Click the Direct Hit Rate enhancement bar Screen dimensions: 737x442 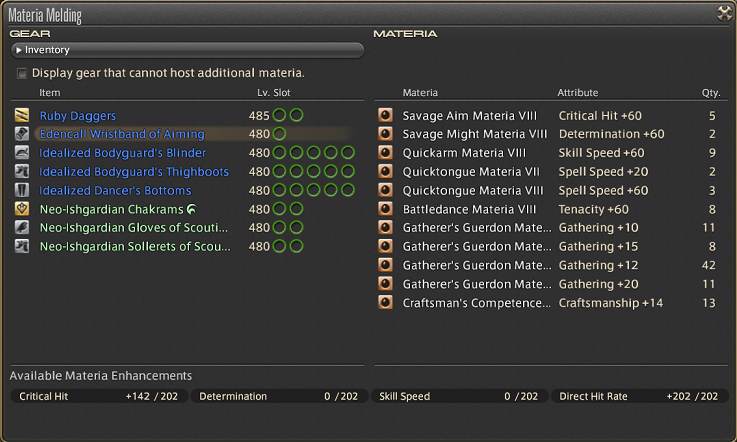(640, 396)
